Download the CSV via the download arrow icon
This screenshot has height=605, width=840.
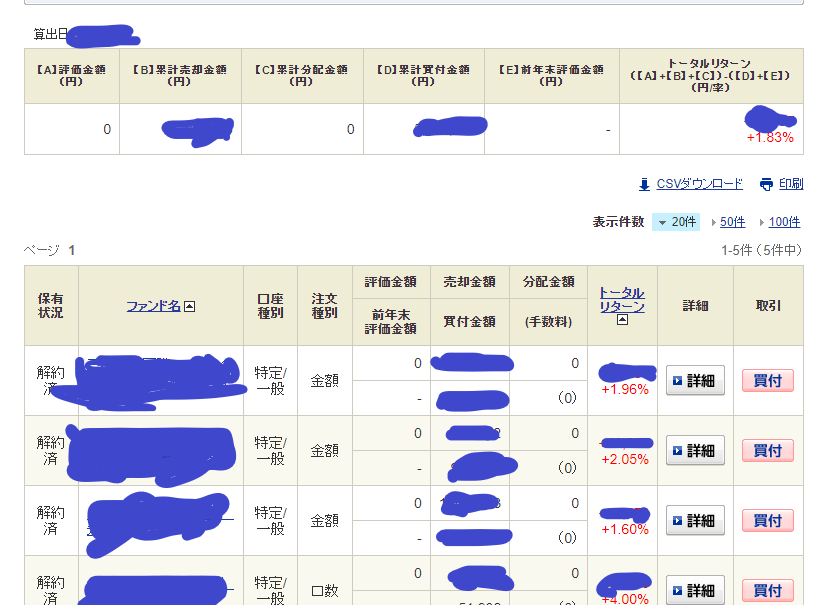(644, 184)
